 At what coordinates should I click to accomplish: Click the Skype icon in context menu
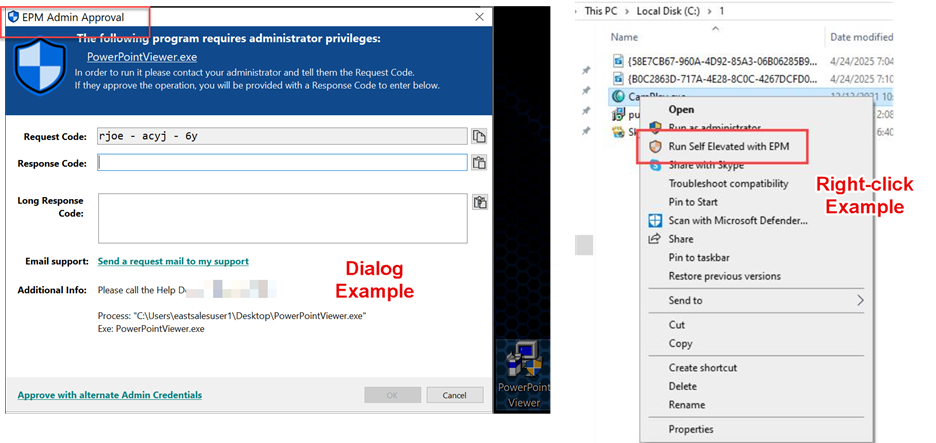pyautogui.click(x=656, y=164)
